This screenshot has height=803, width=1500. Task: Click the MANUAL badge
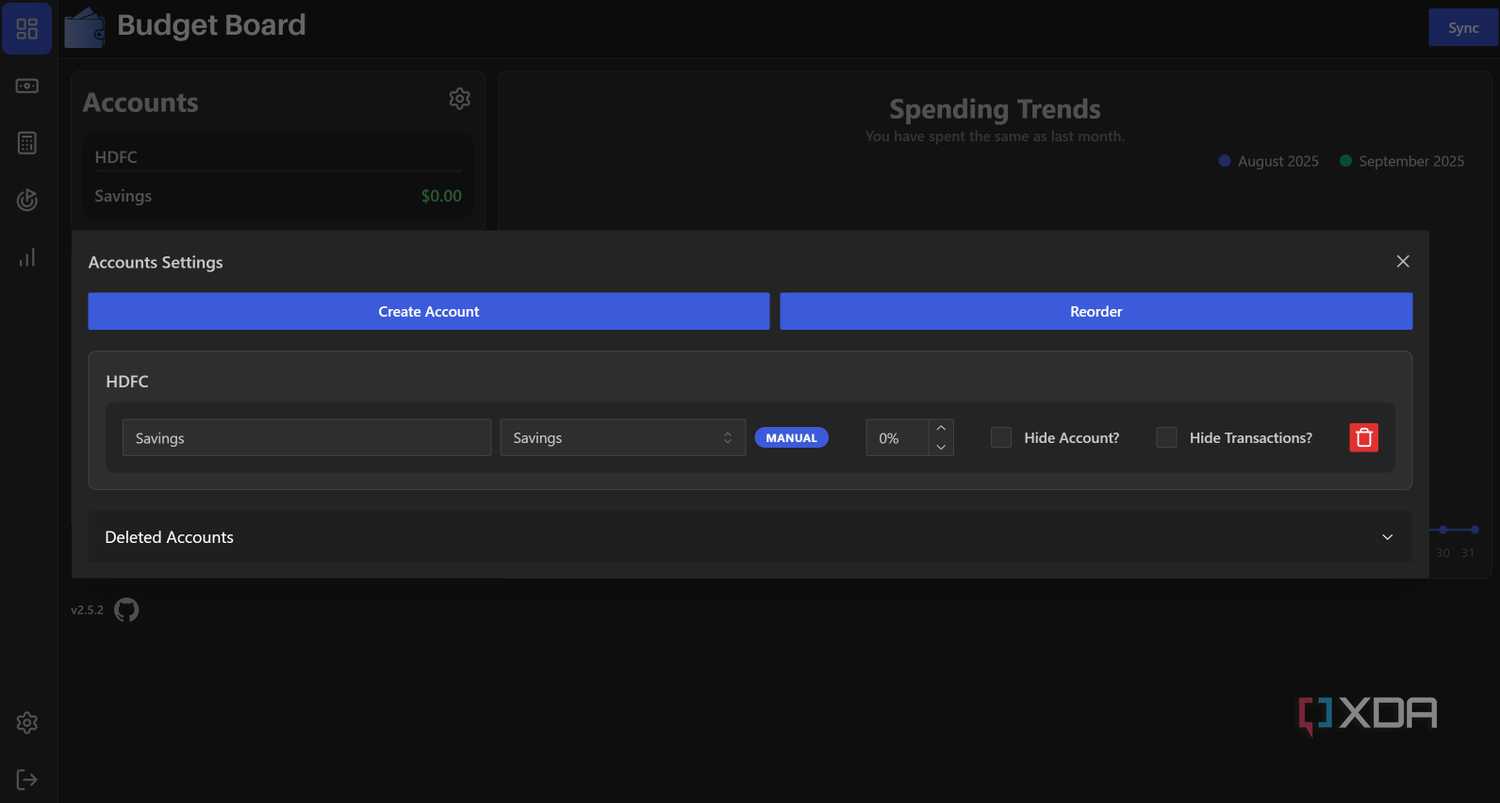791,437
